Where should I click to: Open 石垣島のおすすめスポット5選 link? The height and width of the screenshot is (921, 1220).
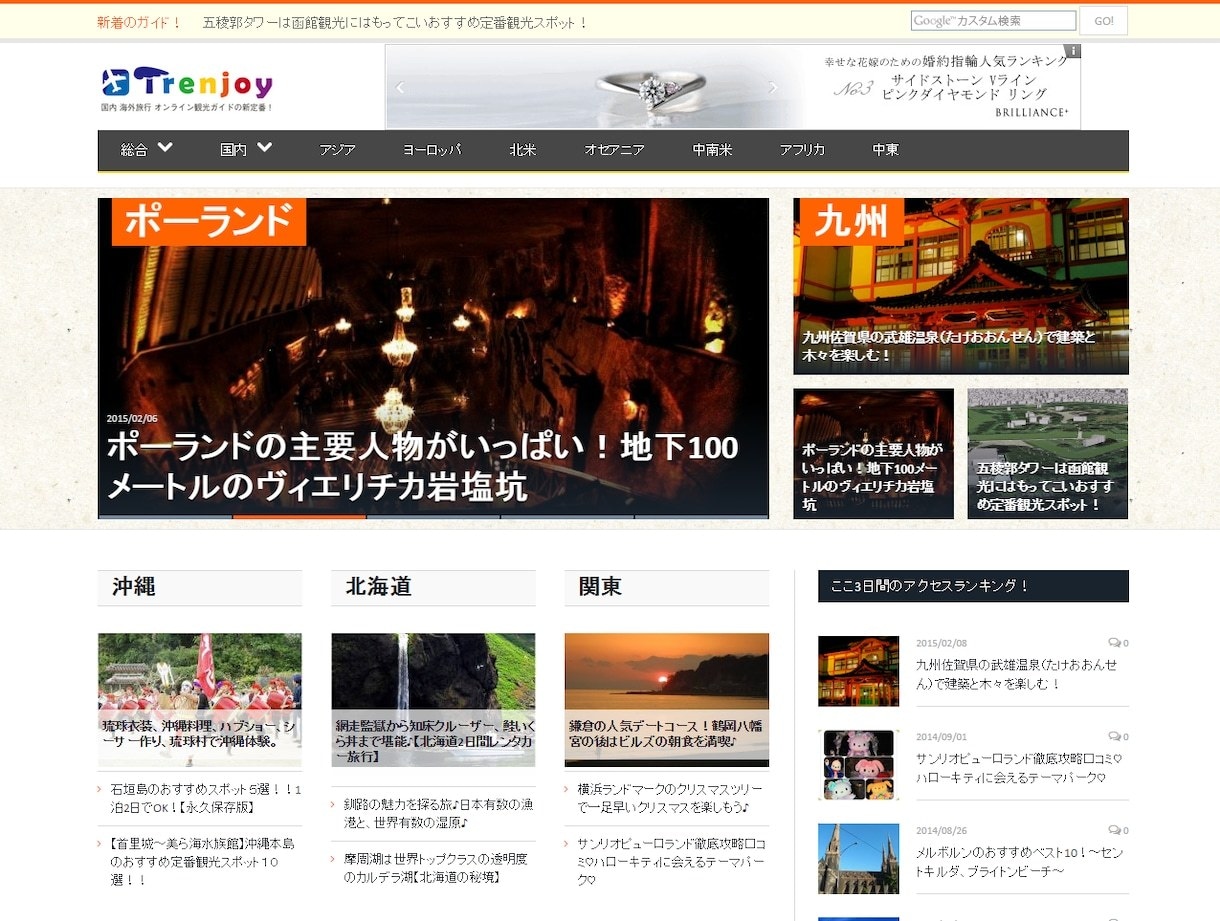205,798
